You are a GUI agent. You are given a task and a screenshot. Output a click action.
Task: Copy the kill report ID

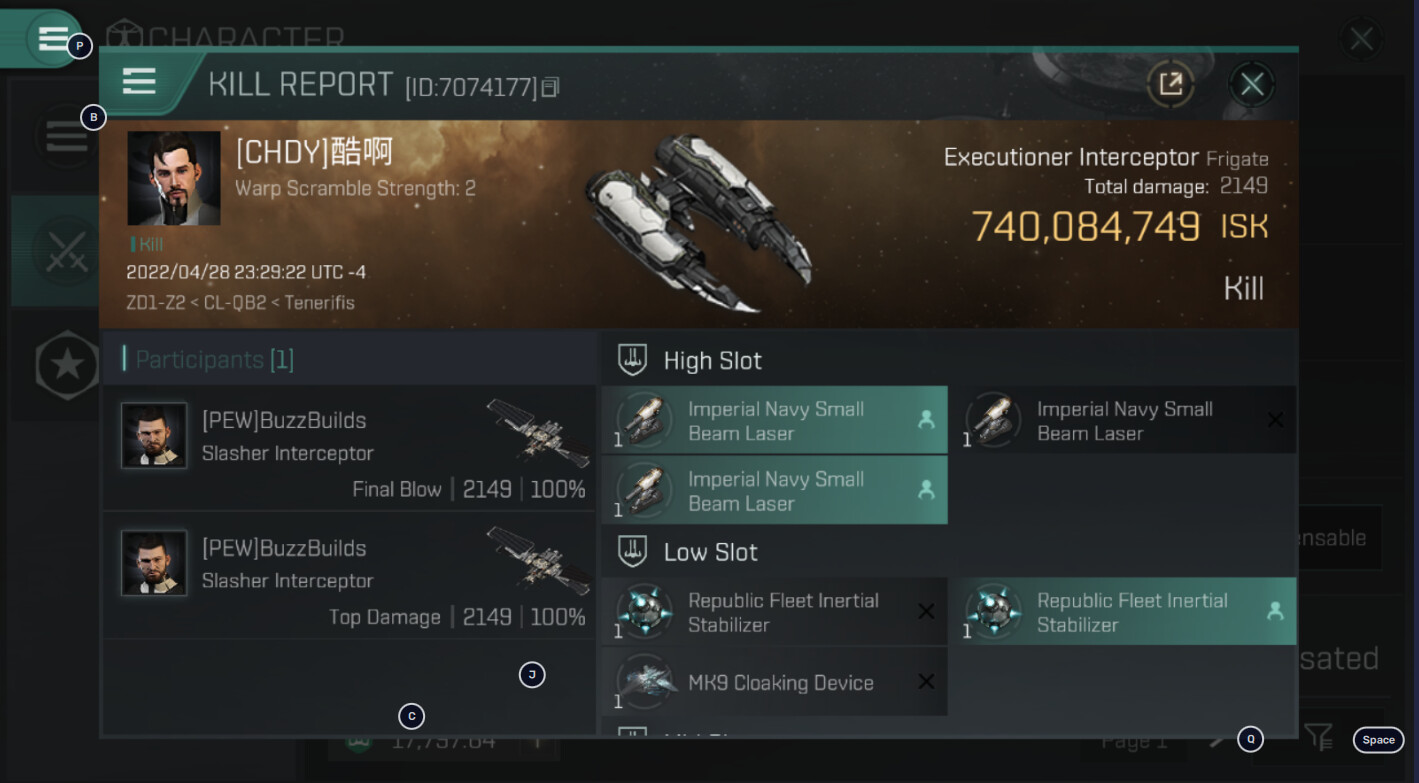(550, 88)
